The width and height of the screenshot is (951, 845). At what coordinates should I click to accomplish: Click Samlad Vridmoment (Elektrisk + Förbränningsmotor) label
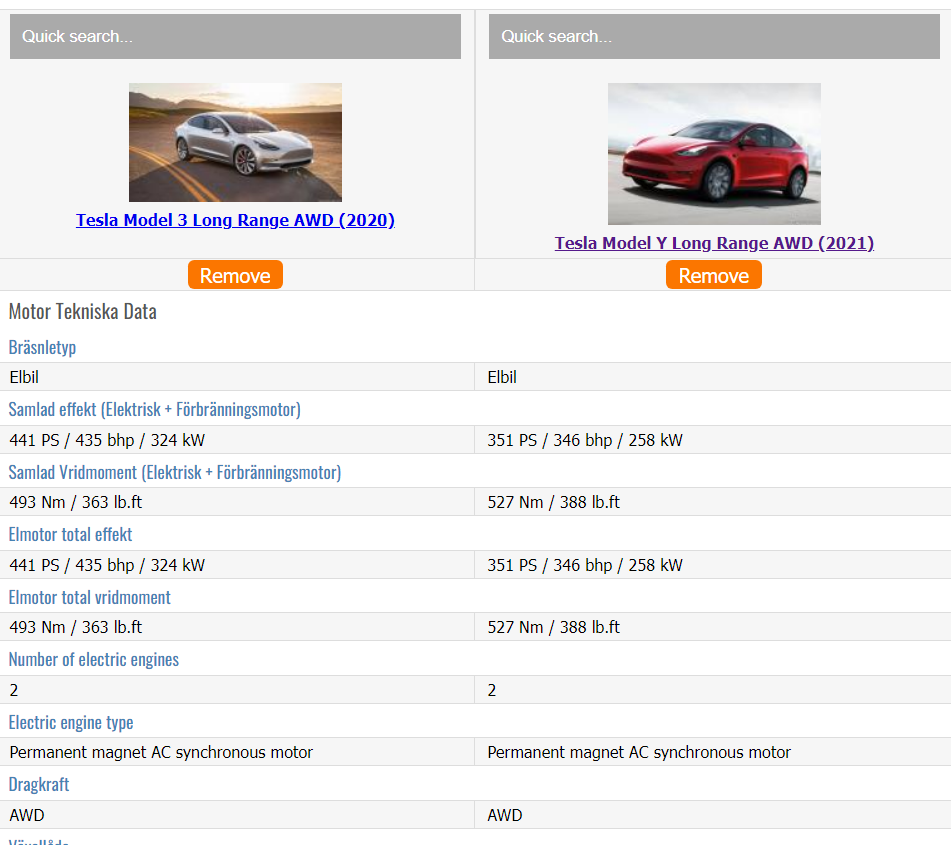coord(175,472)
